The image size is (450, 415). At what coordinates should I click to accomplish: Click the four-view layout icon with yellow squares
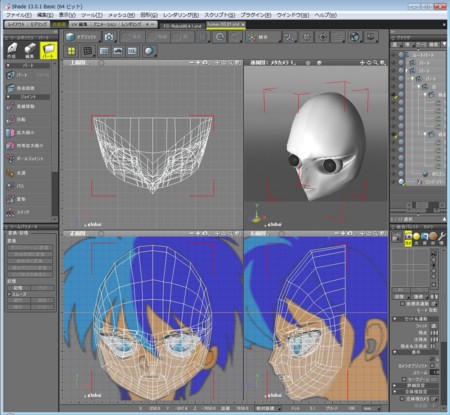(x=72, y=51)
